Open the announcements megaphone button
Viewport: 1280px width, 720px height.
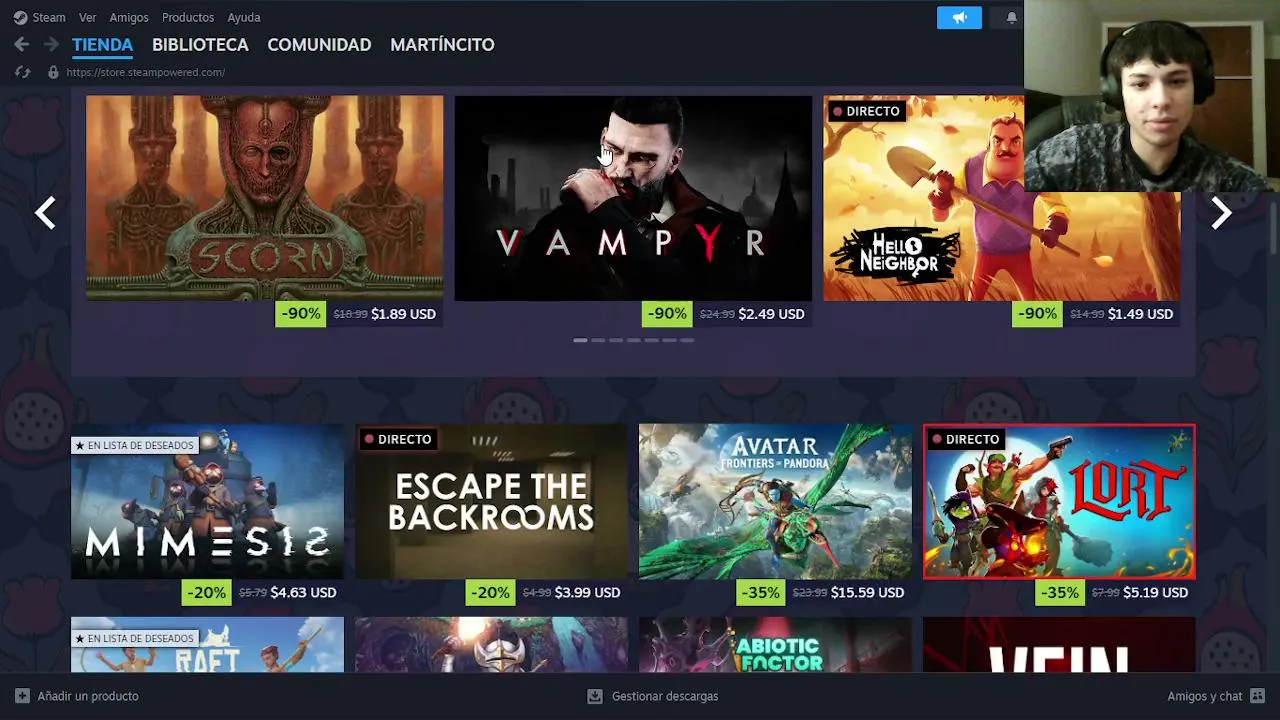coord(959,17)
